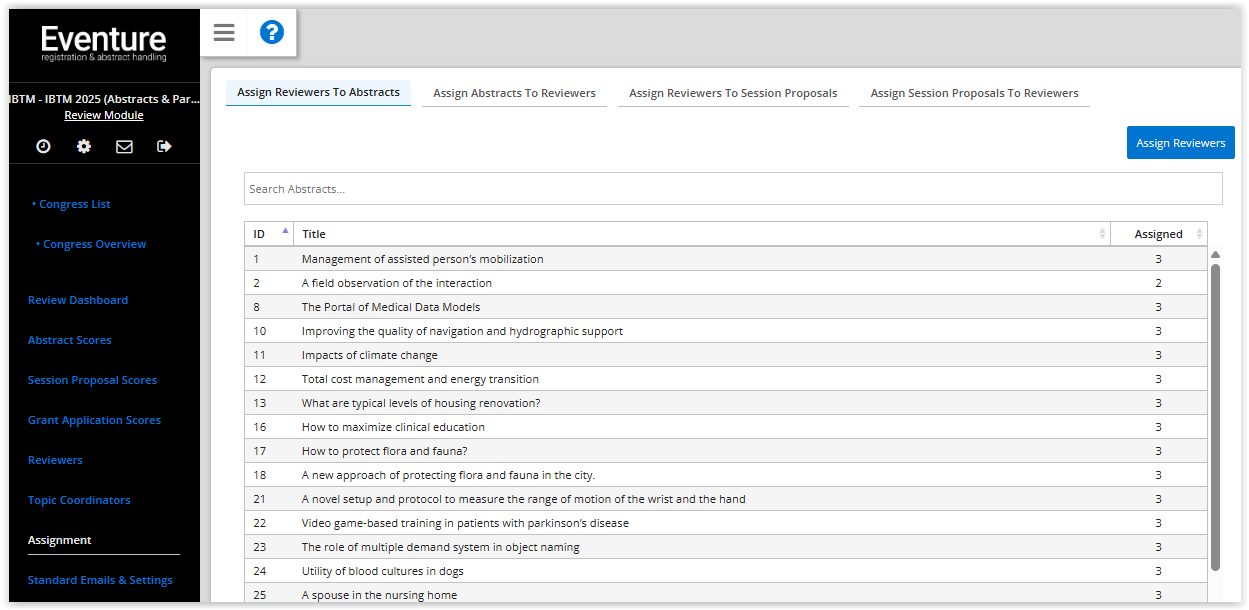Open Assign Reviewers To Session Proposals tab
The width and height of the screenshot is (1249, 610).
point(733,93)
